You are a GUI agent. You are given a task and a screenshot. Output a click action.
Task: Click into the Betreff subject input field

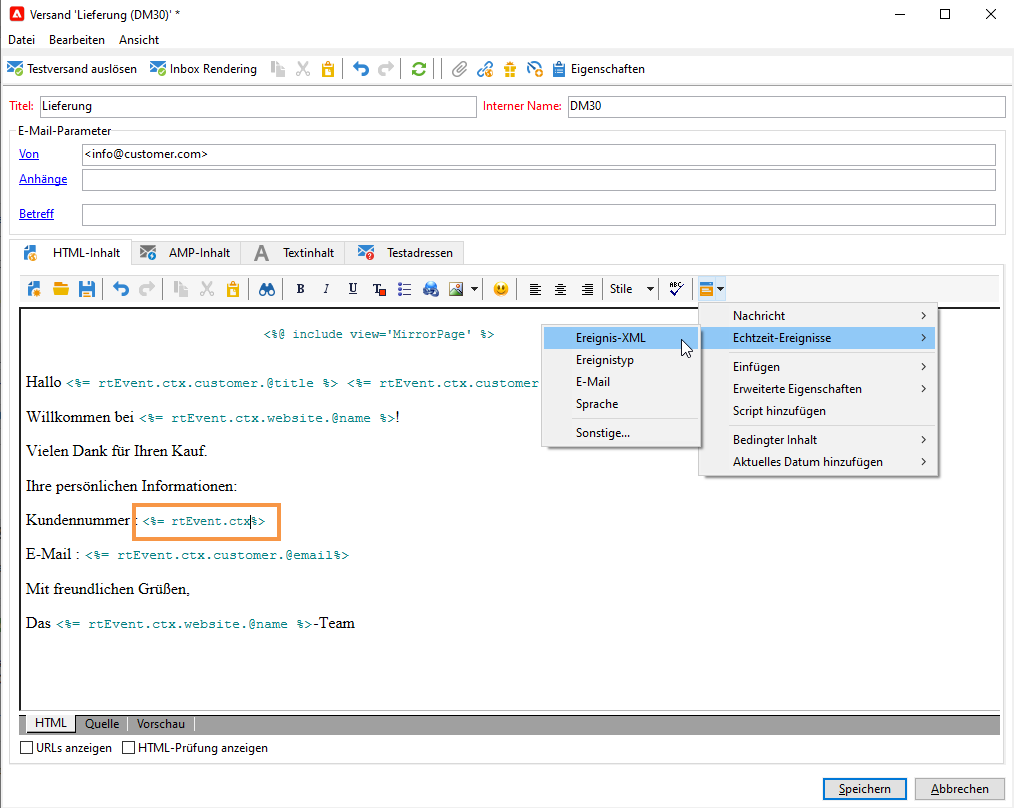tap(539, 215)
